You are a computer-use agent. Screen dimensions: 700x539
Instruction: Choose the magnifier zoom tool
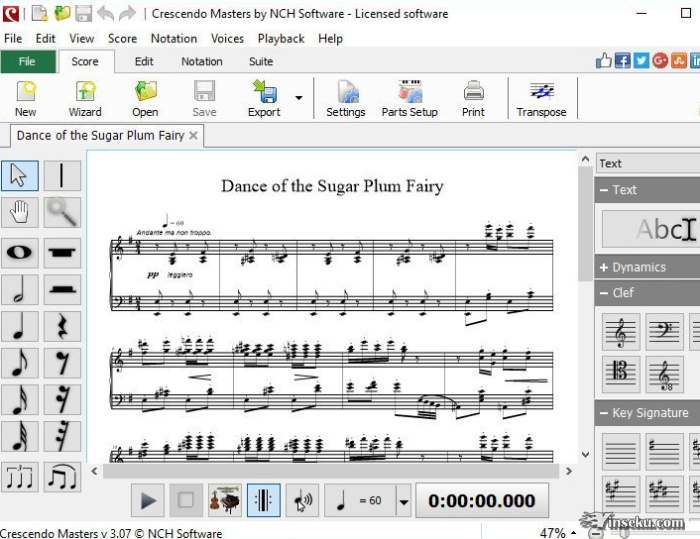coord(62,211)
